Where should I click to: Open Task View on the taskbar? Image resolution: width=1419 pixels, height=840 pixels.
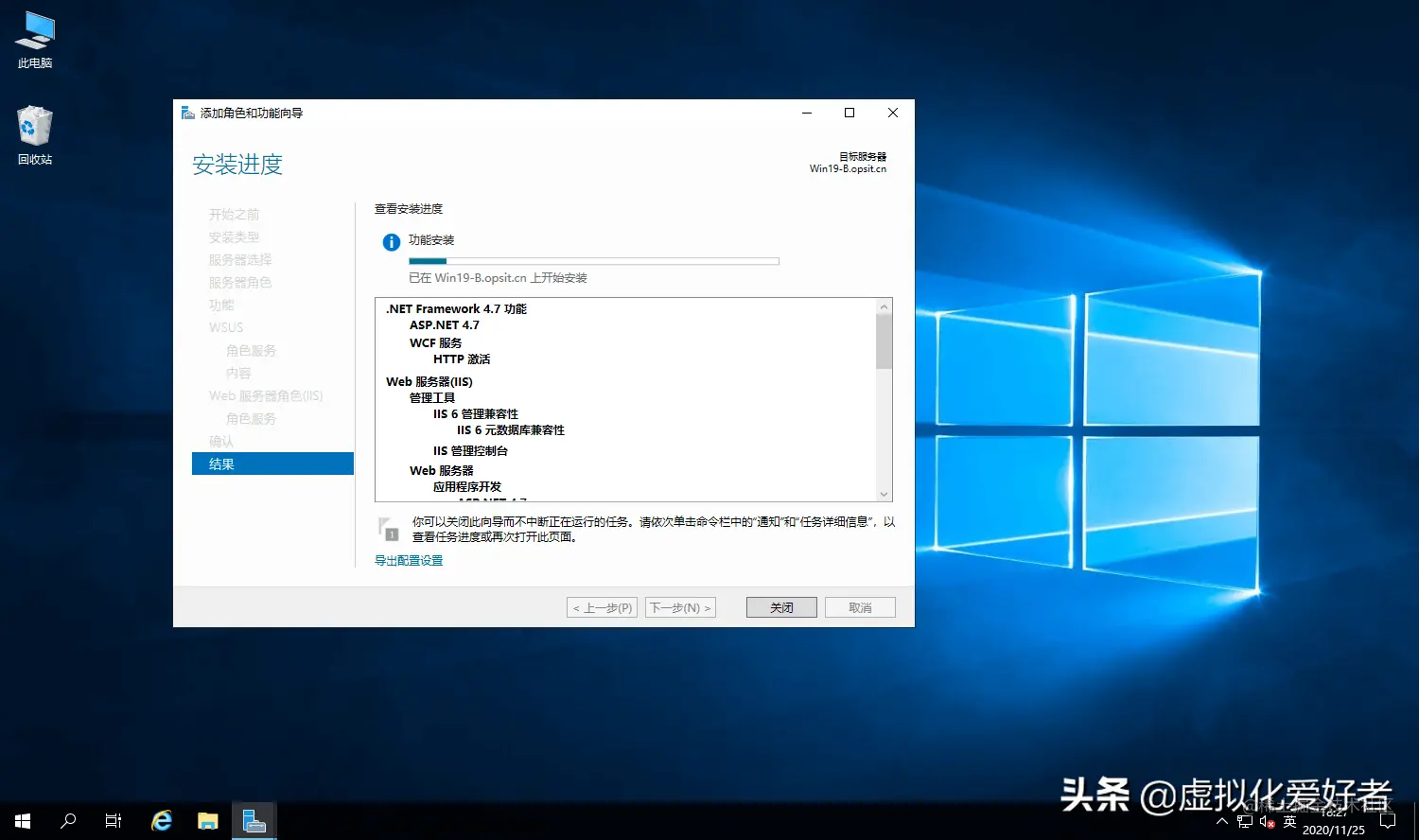(113, 821)
